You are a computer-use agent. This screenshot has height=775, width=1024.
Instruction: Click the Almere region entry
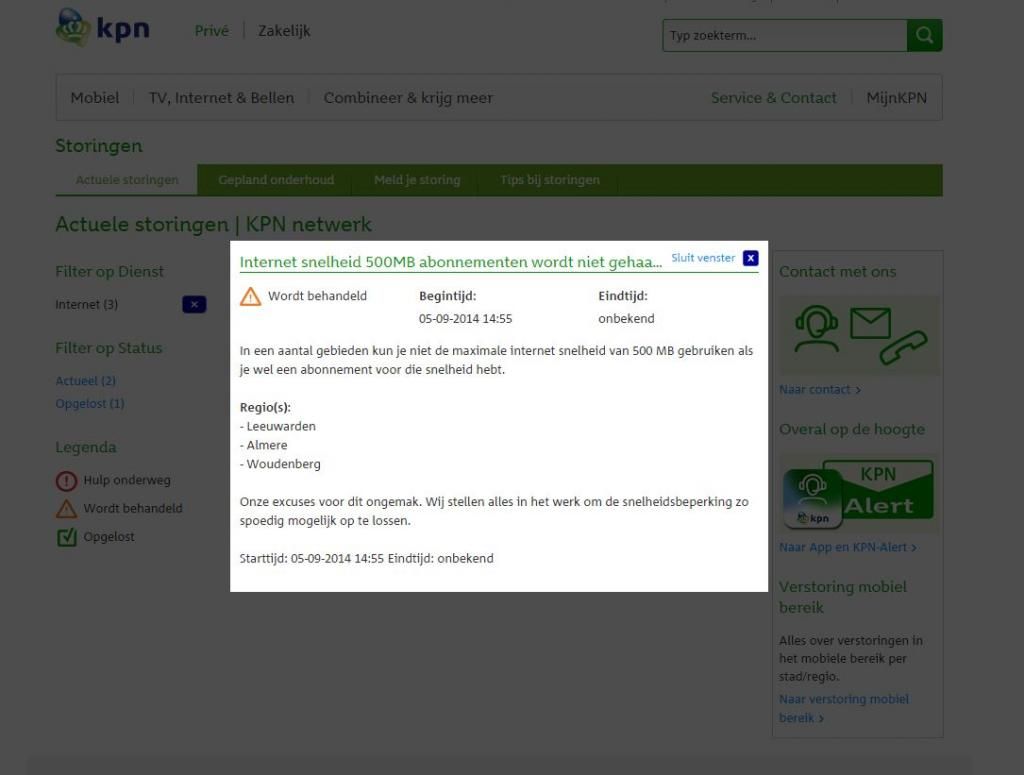(264, 445)
